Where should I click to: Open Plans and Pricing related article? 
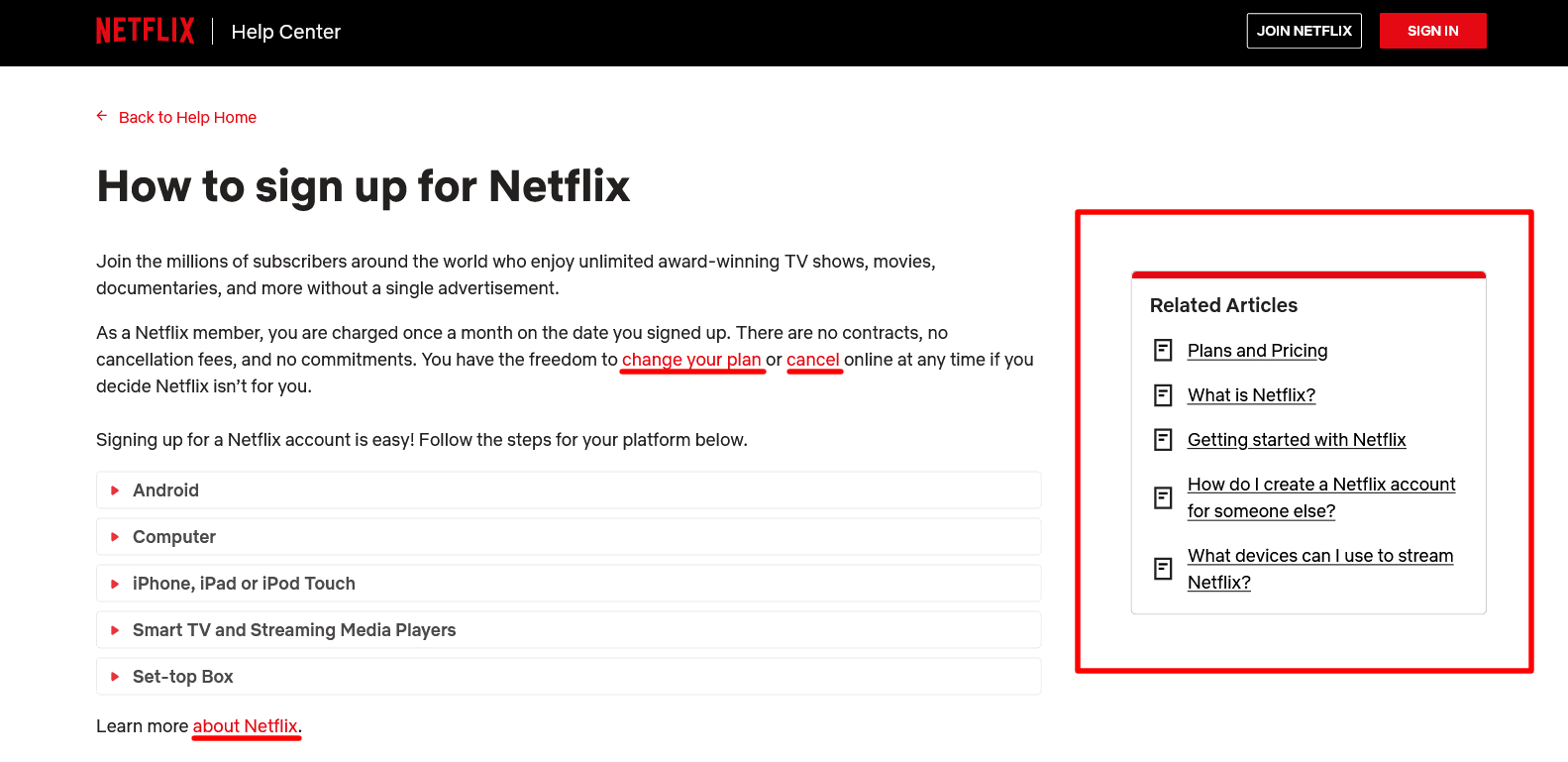coord(1257,351)
